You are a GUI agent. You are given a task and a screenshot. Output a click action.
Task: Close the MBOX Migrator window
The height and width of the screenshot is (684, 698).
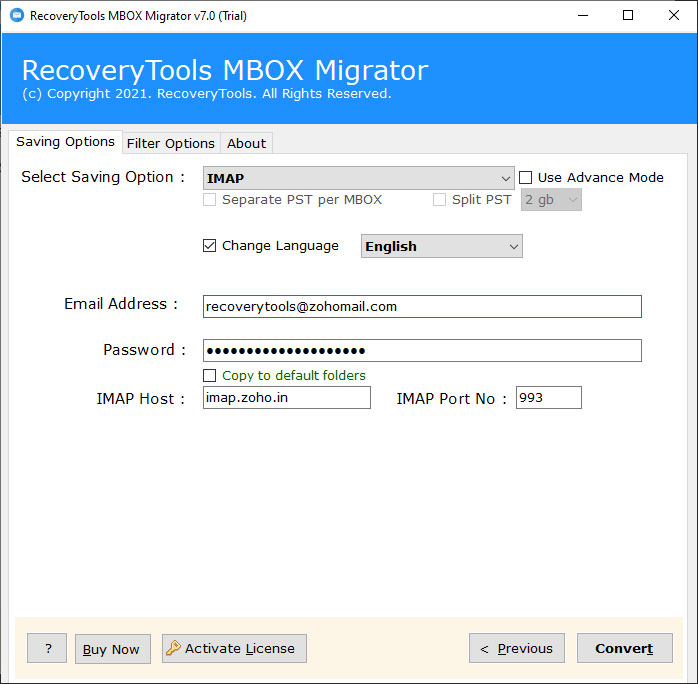pos(674,16)
